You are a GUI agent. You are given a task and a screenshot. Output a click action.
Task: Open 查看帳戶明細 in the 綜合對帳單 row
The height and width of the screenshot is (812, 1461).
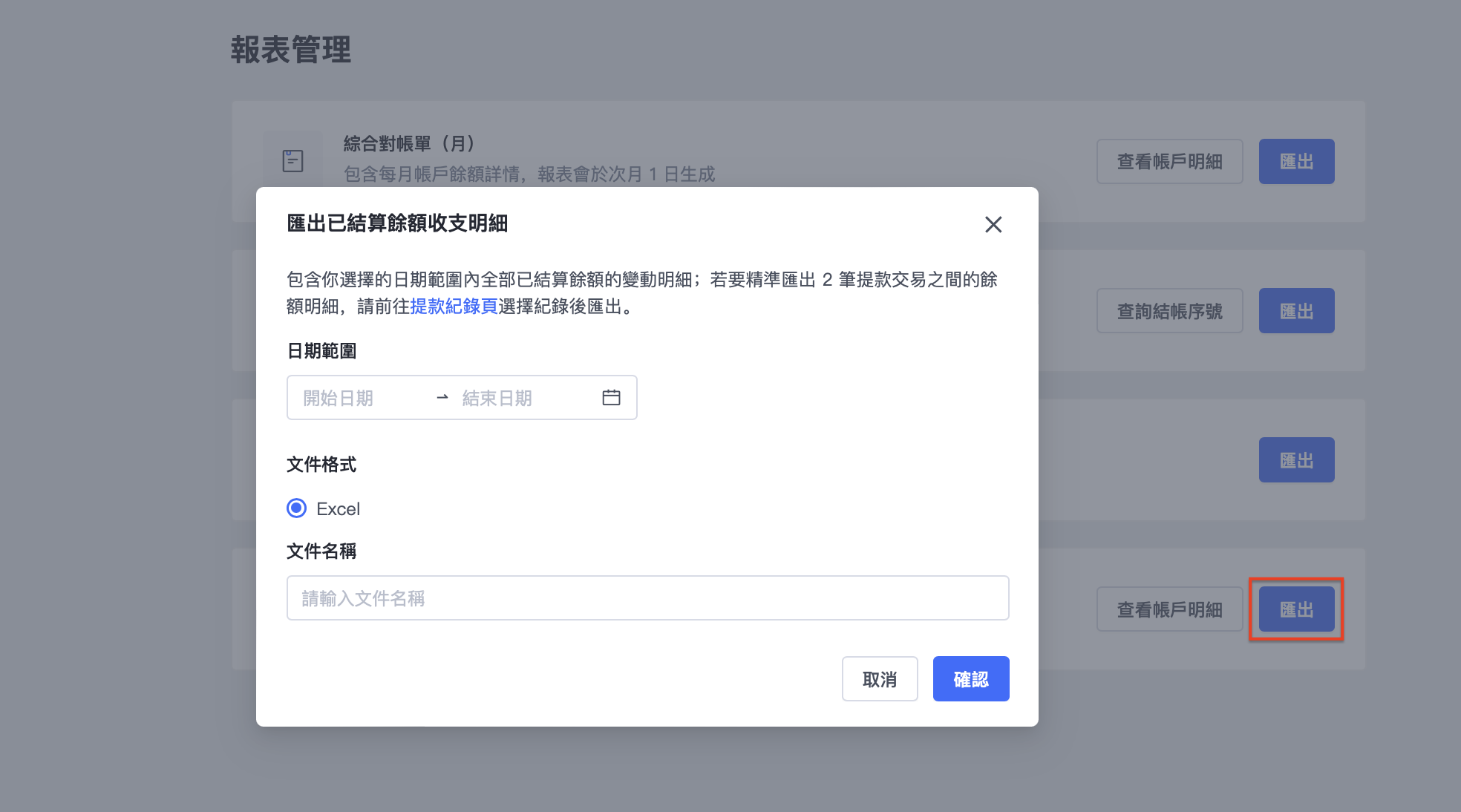pyautogui.click(x=1170, y=161)
